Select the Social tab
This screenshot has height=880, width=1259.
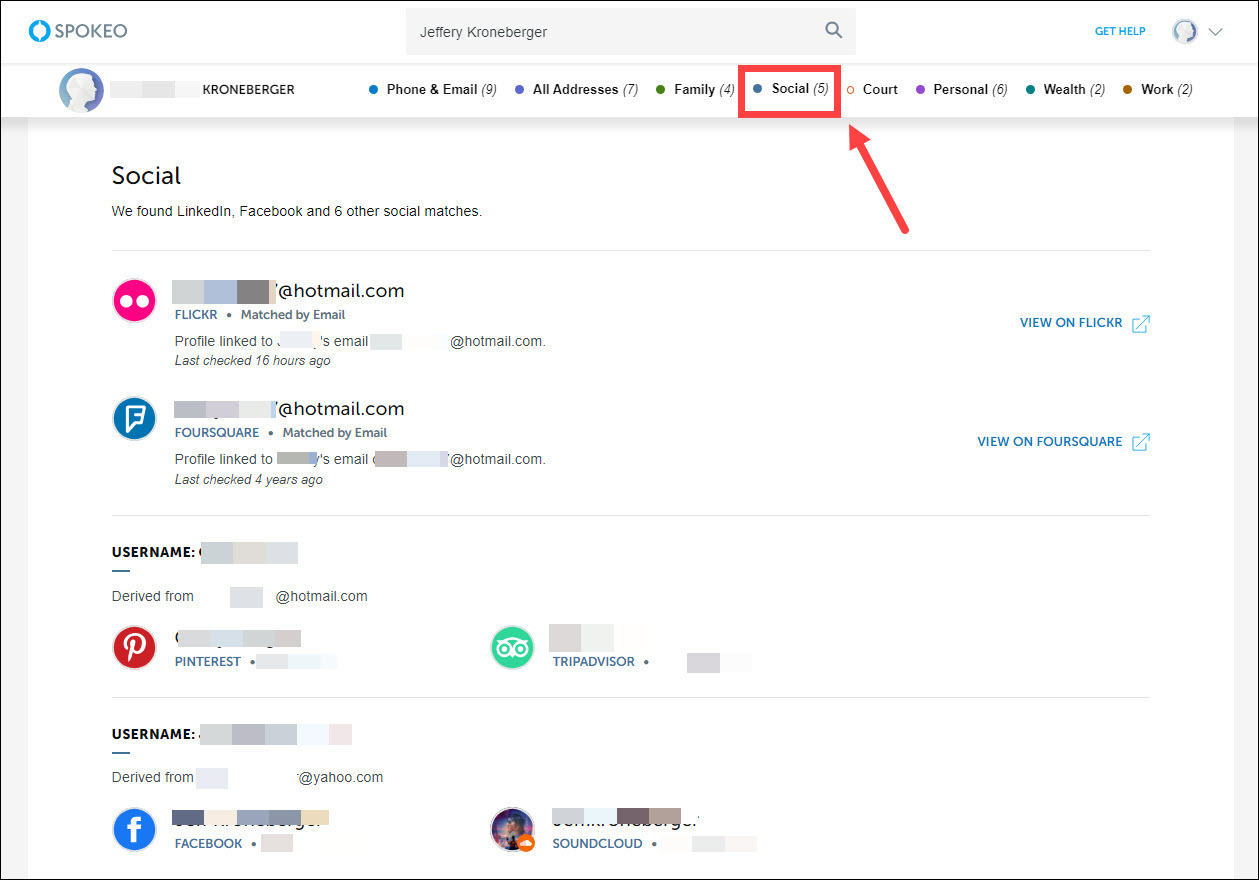coord(790,89)
